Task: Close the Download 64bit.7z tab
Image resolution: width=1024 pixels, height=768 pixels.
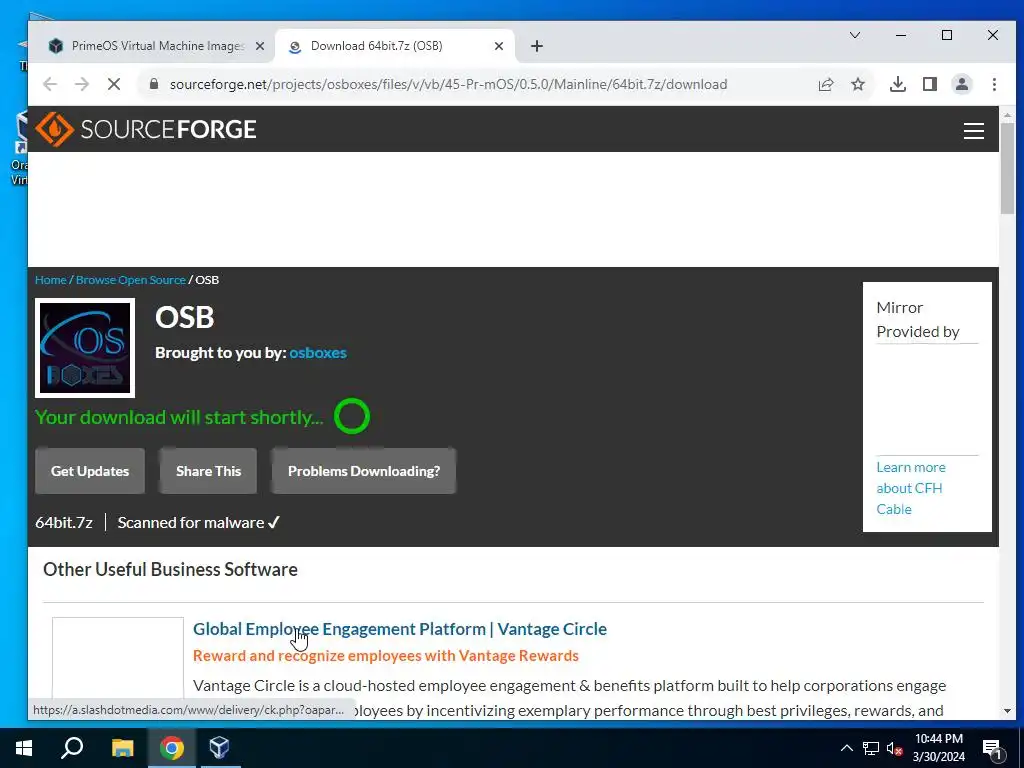Action: [x=499, y=46]
